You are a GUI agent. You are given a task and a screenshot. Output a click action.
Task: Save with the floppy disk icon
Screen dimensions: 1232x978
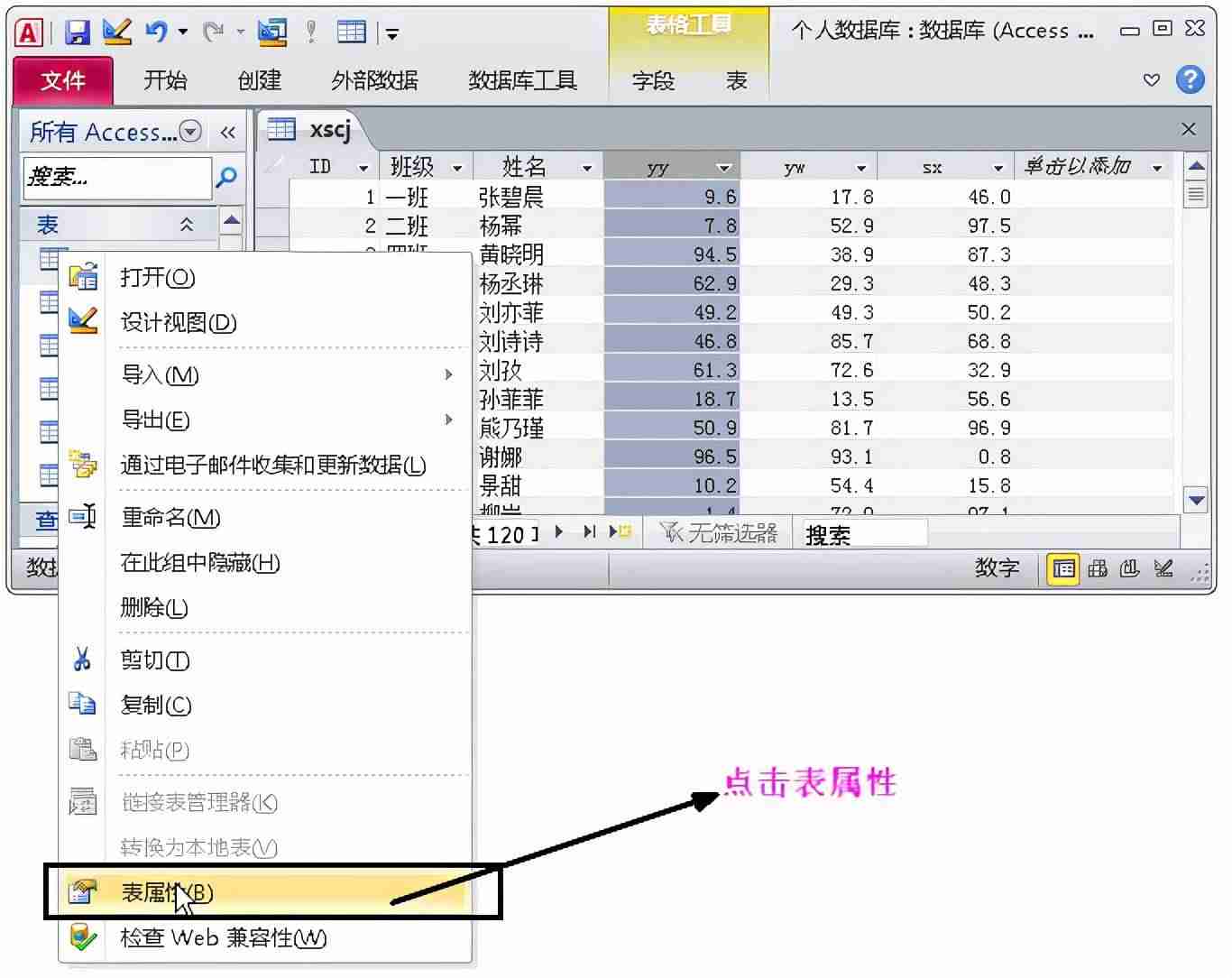pos(78,33)
